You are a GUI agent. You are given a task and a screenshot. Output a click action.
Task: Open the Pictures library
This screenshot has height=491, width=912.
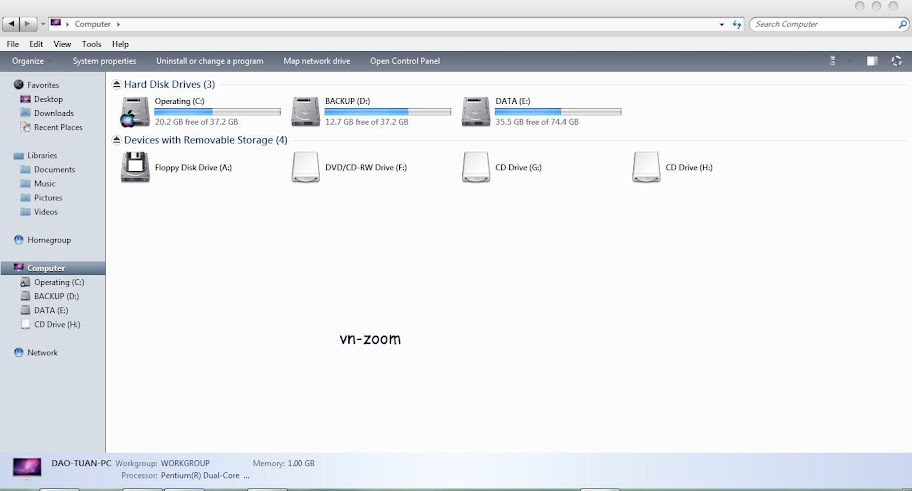click(x=48, y=198)
